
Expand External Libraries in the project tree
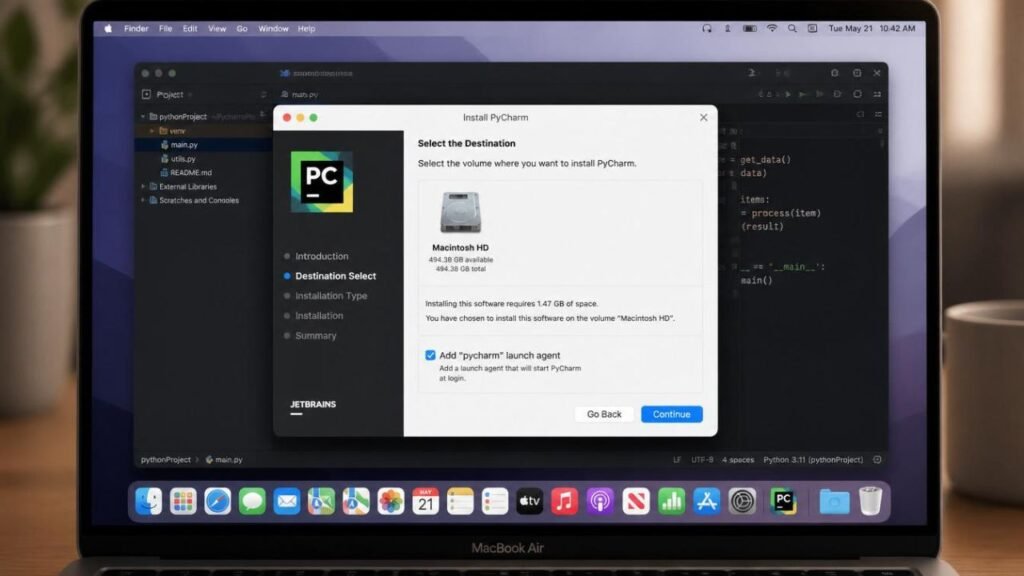143,187
